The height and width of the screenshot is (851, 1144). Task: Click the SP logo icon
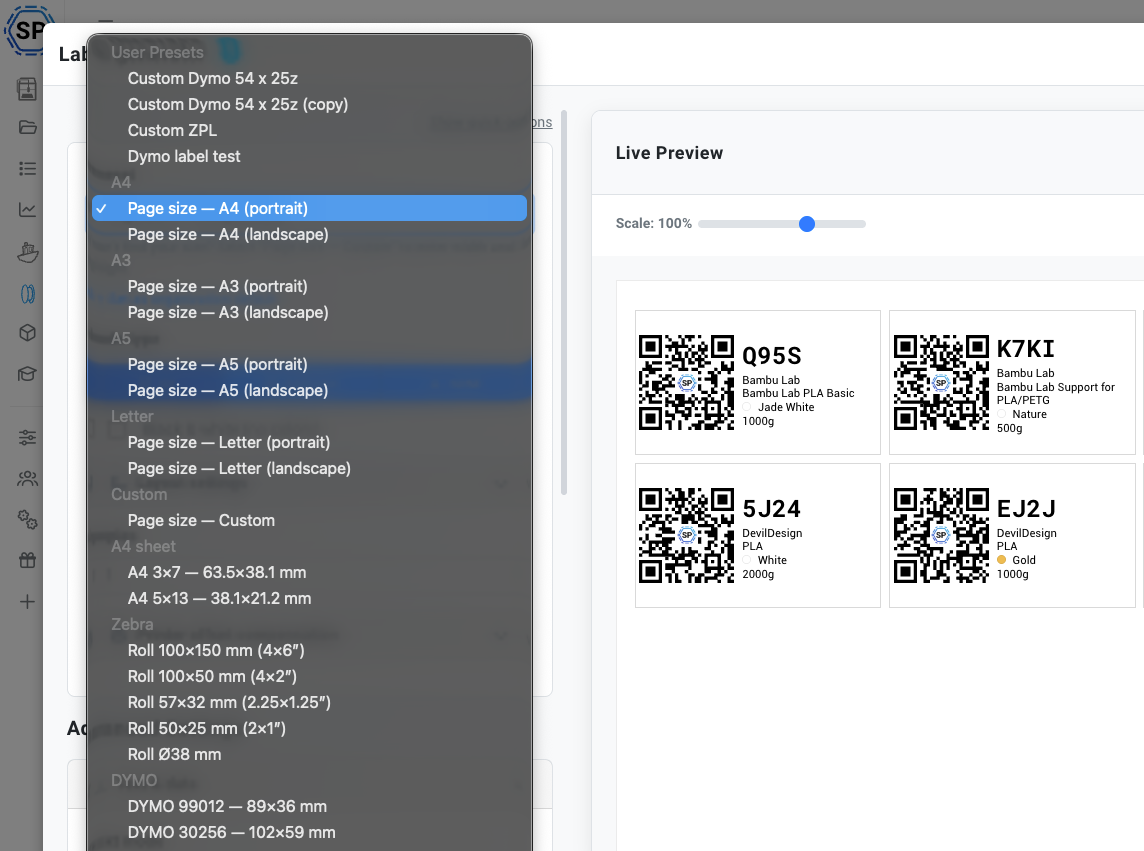pos(29,31)
